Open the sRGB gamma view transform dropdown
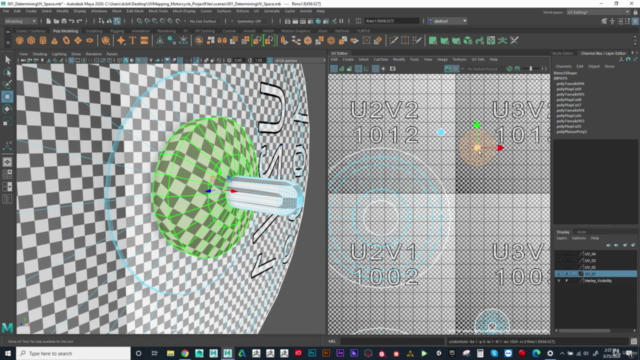 300,60
